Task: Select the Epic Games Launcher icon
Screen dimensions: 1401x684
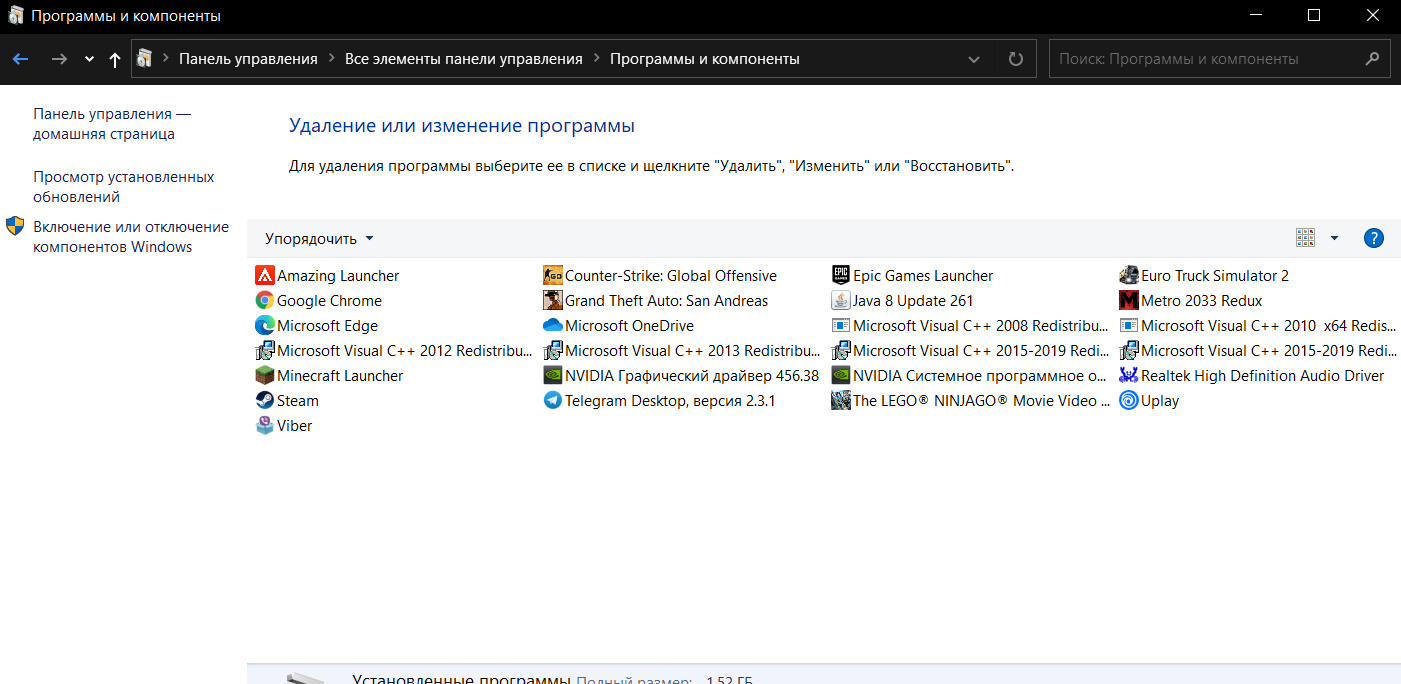Action: pyautogui.click(x=841, y=276)
